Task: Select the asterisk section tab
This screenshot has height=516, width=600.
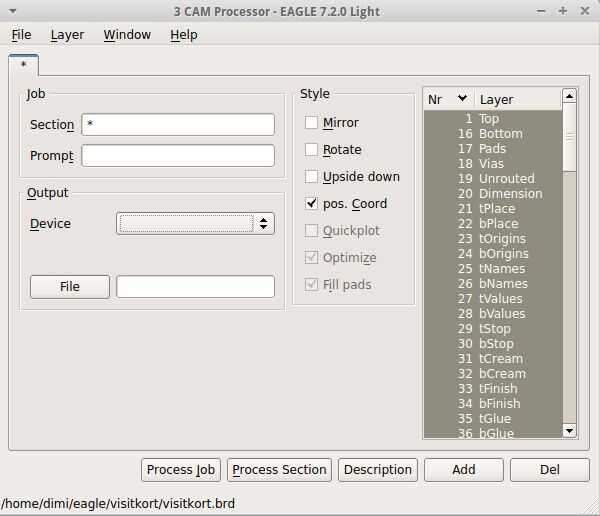Action: pos(23,64)
